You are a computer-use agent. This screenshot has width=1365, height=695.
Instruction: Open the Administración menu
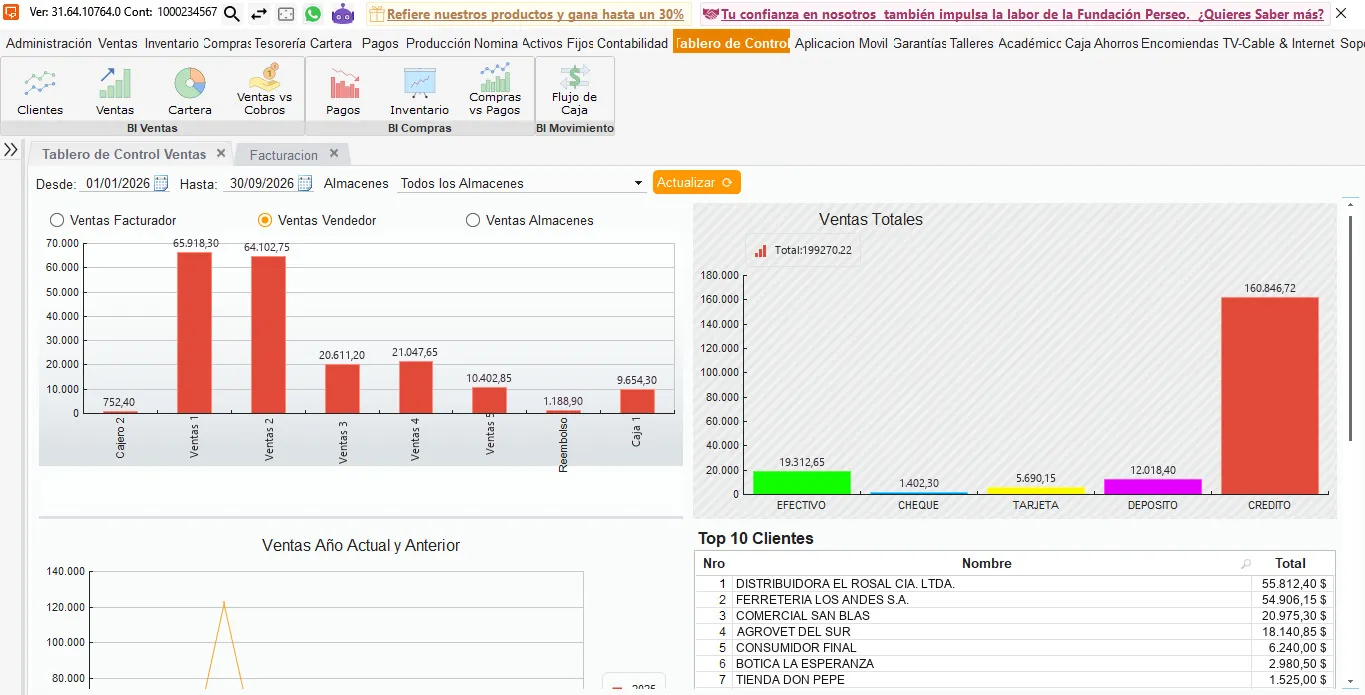point(49,43)
